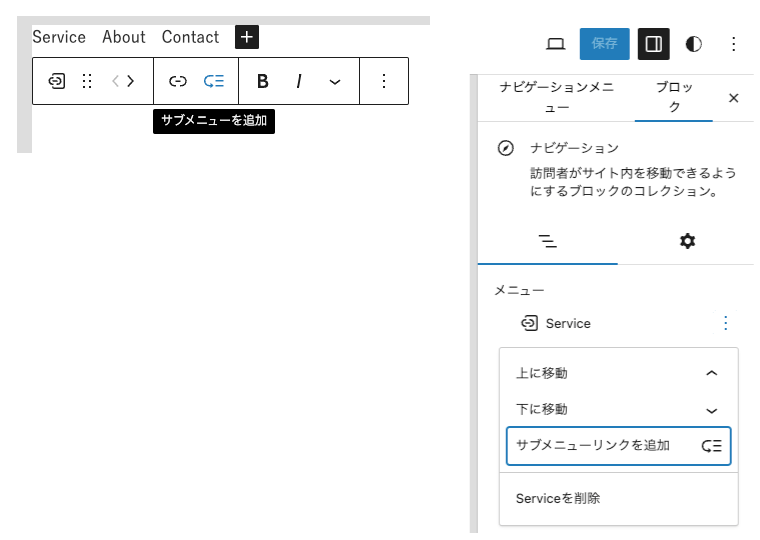
Task: Open the list view tab
Action: point(548,241)
